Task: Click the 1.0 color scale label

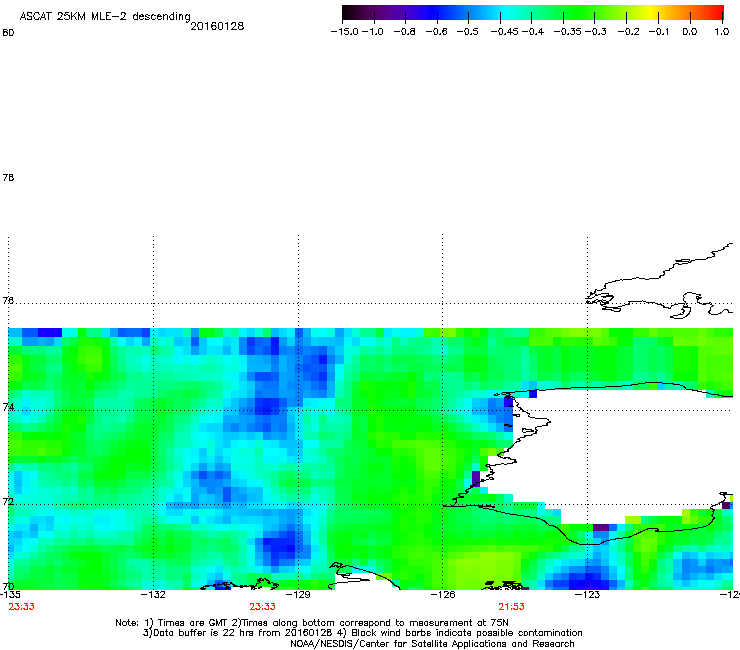Action: tap(722, 32)
